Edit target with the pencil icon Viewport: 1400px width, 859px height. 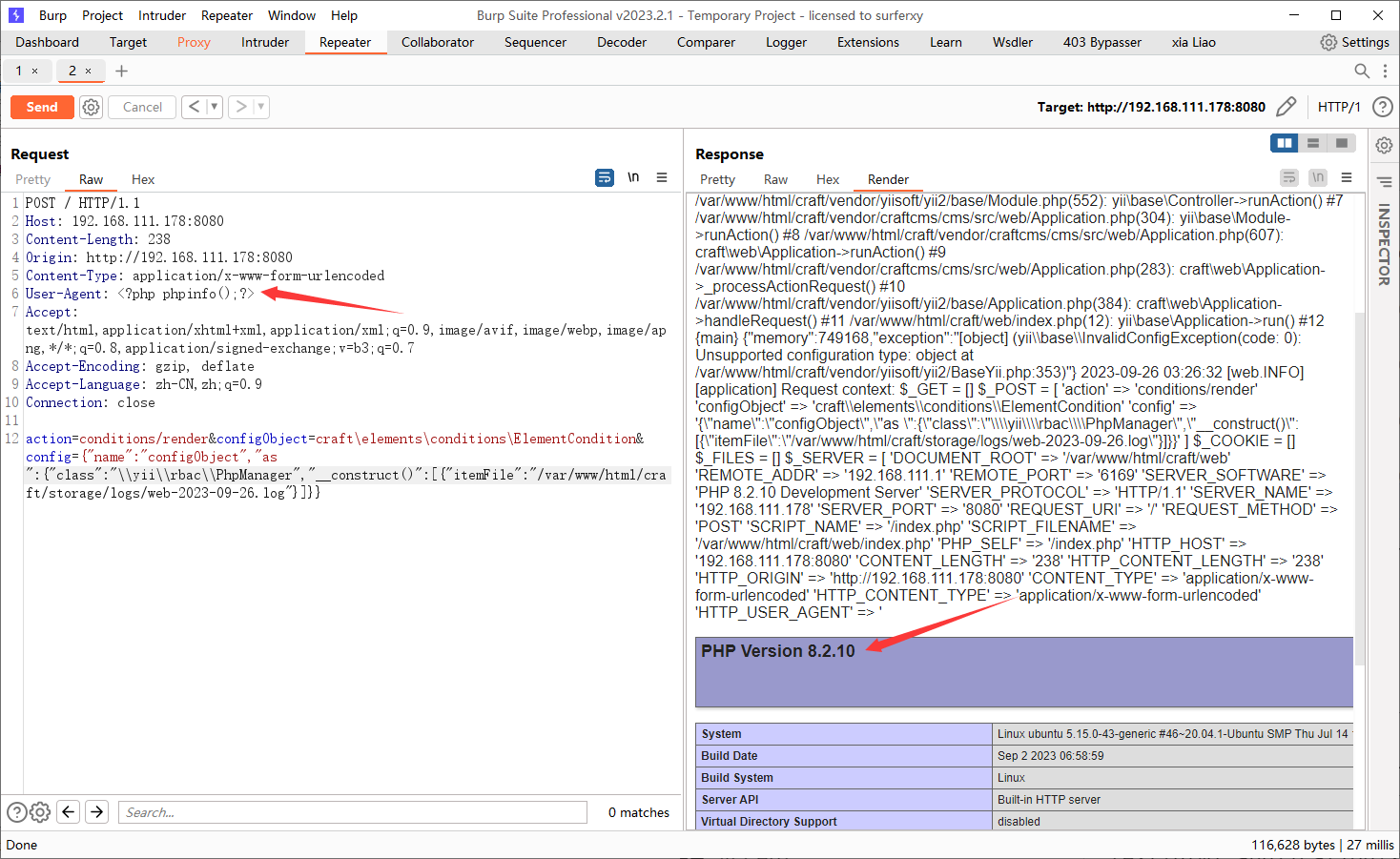[1287, 107]
